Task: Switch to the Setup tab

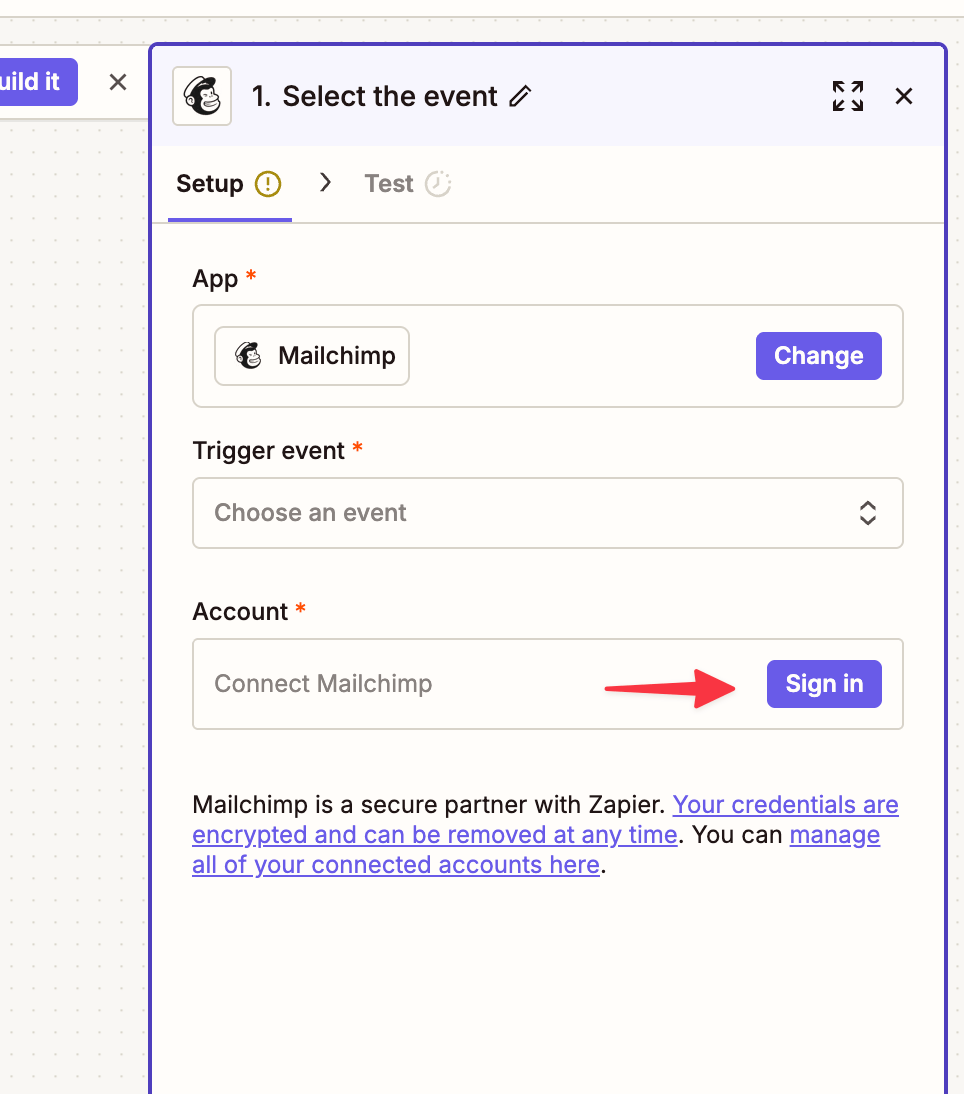Action: pos(210,184)
